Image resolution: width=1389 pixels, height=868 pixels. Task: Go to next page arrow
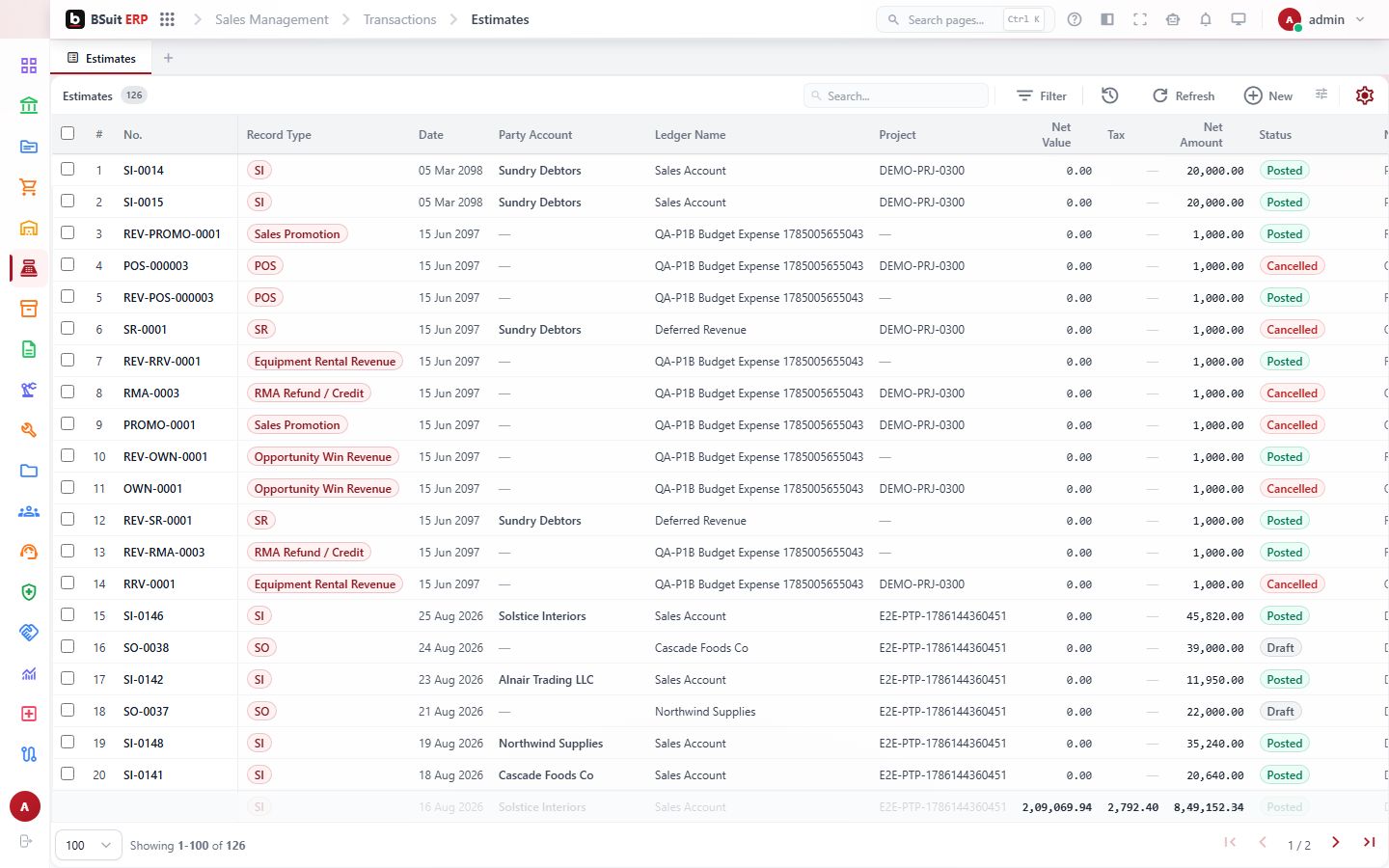click(x=1336, y=843)
